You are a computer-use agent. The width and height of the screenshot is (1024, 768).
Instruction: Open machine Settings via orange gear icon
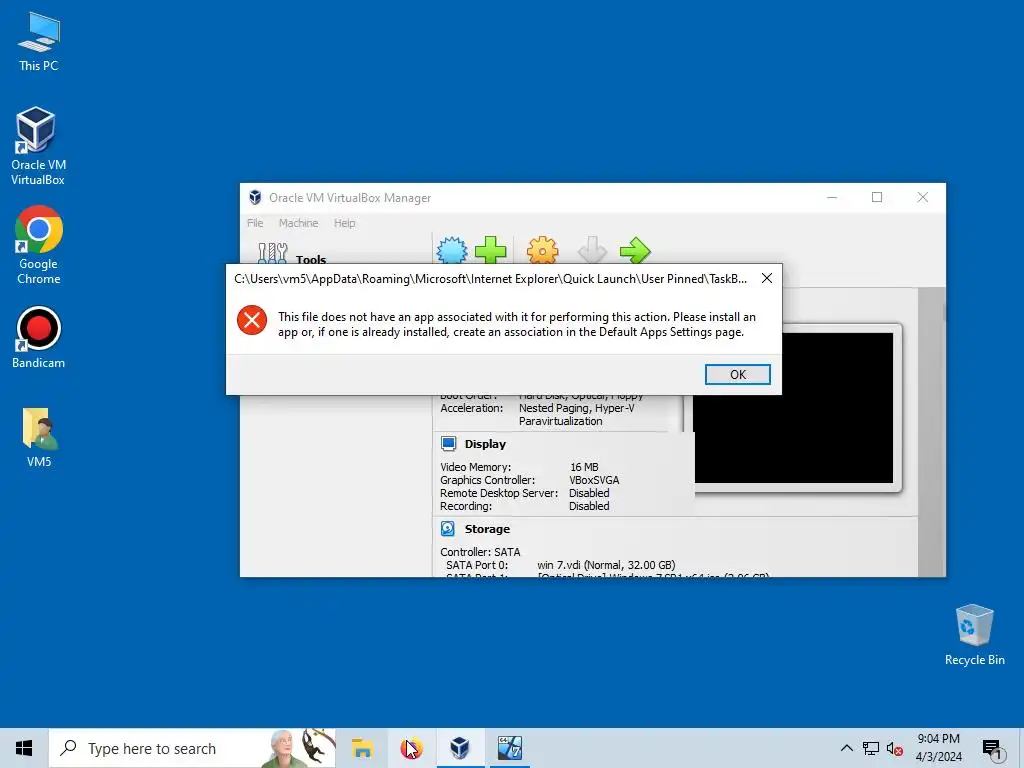543,249
